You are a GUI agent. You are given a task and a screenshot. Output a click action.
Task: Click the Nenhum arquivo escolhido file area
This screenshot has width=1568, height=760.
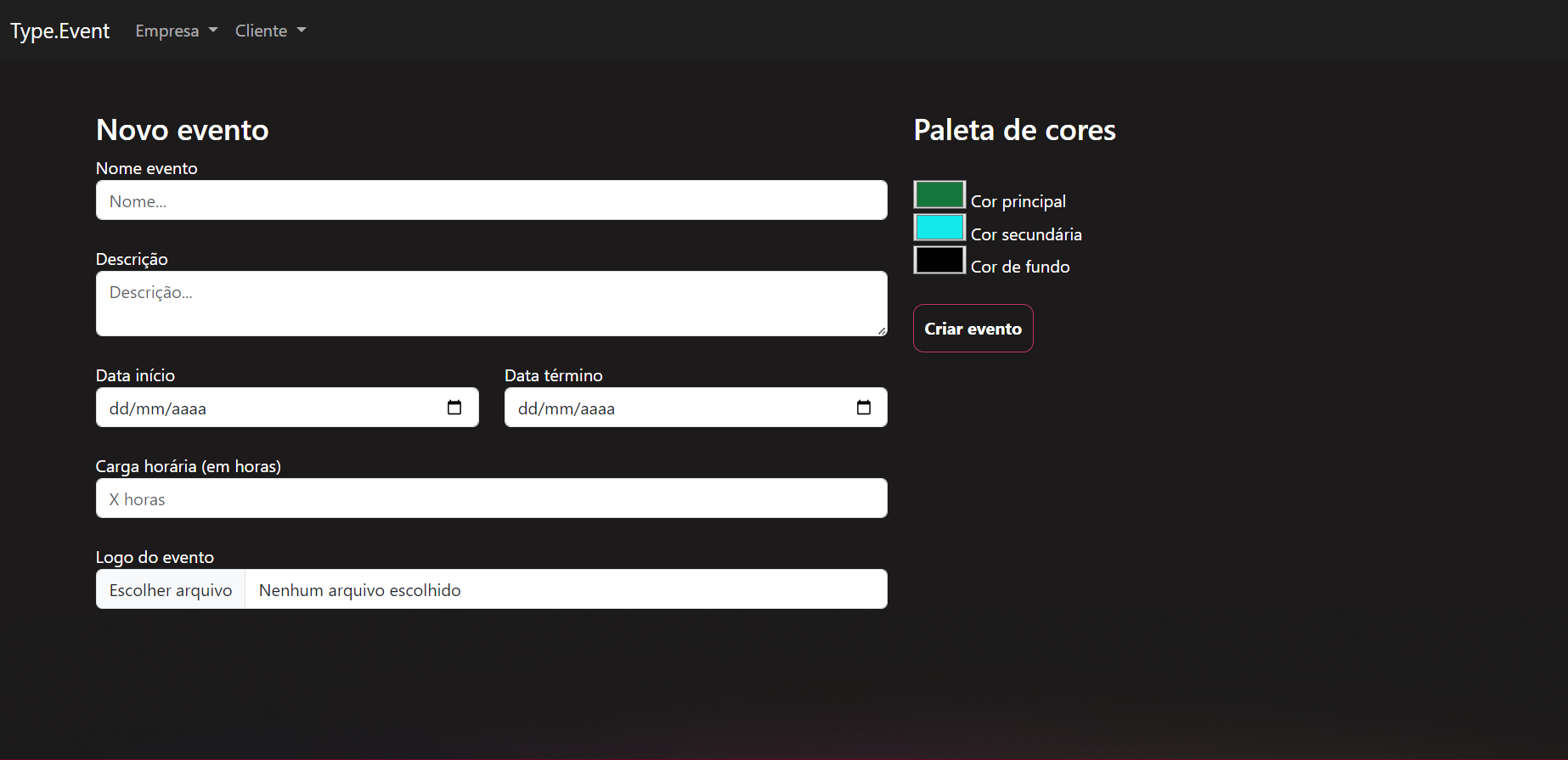click(x=566, y=589)
